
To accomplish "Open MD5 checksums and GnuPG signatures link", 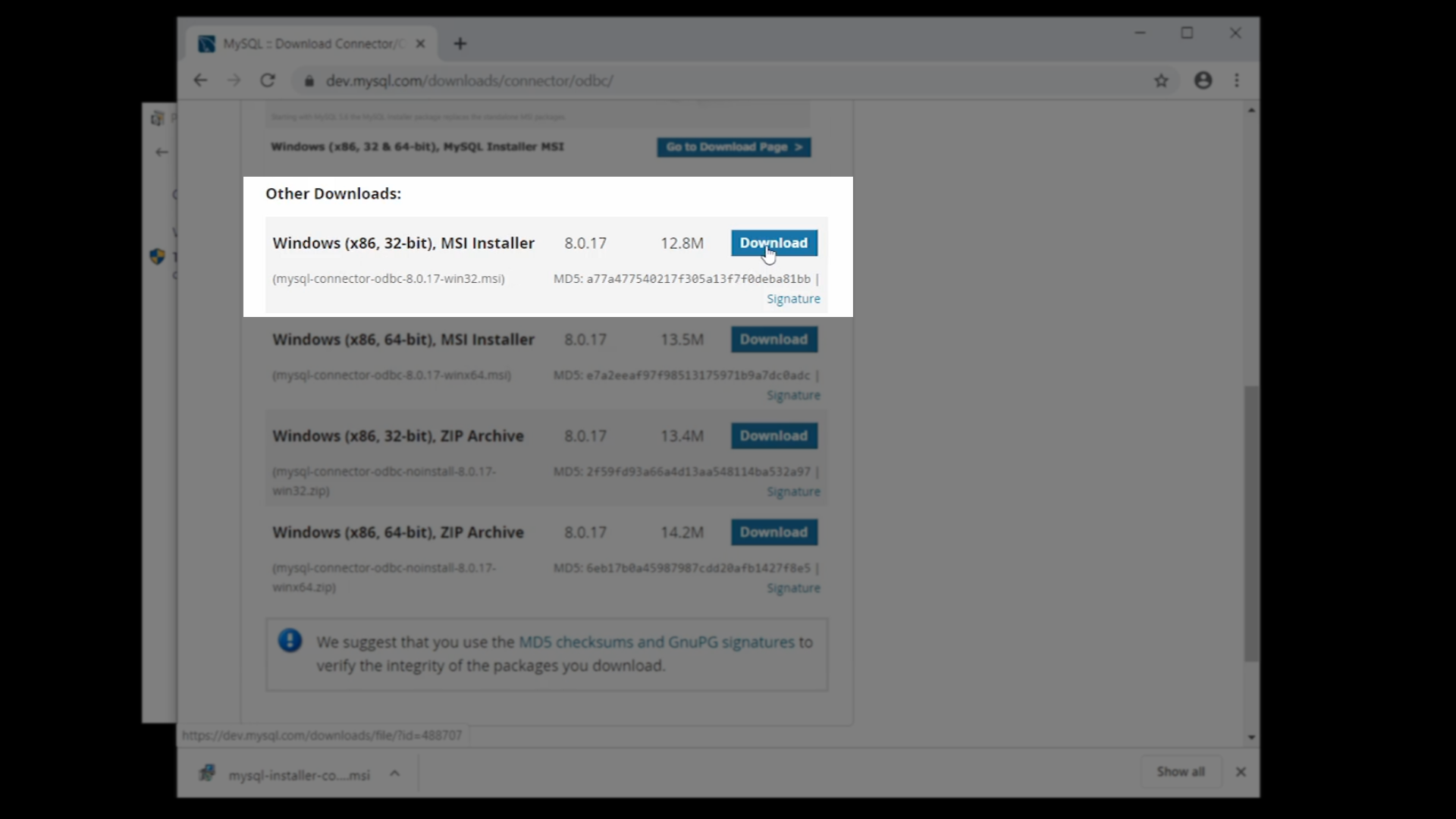I will click(656, 642).
